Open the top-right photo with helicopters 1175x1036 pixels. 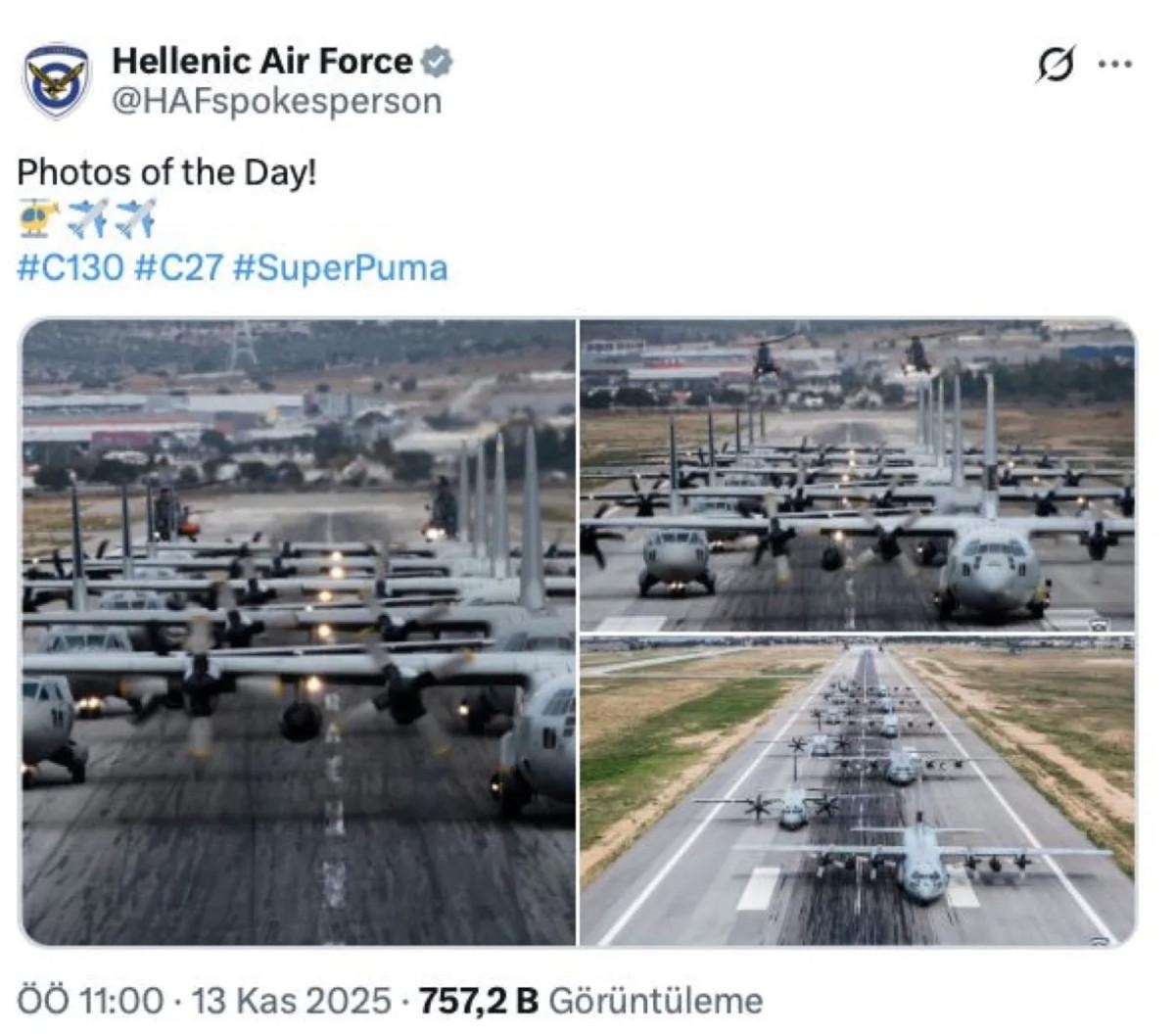pos(858,475)
